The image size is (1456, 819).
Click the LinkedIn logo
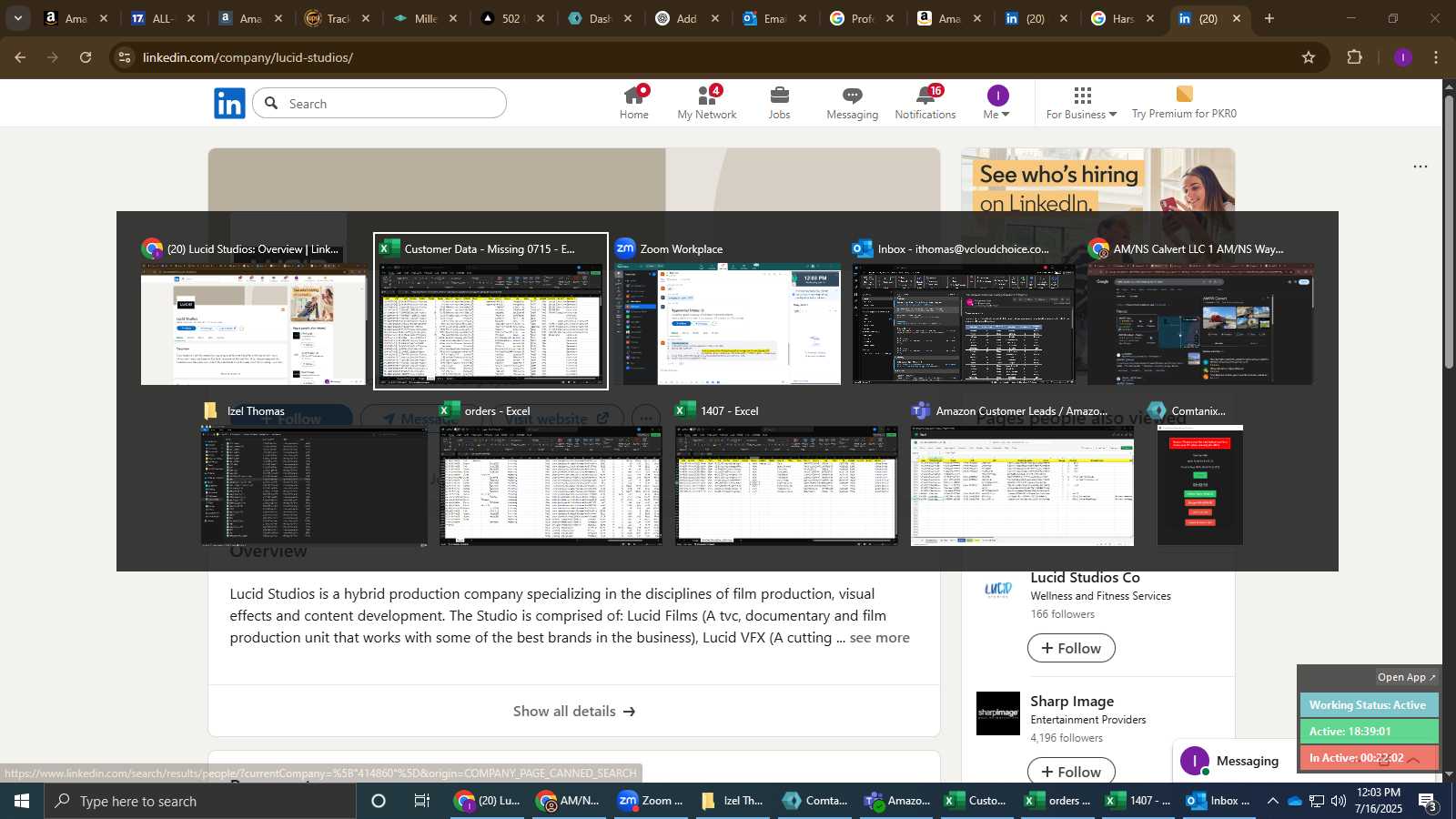(229, 104)
